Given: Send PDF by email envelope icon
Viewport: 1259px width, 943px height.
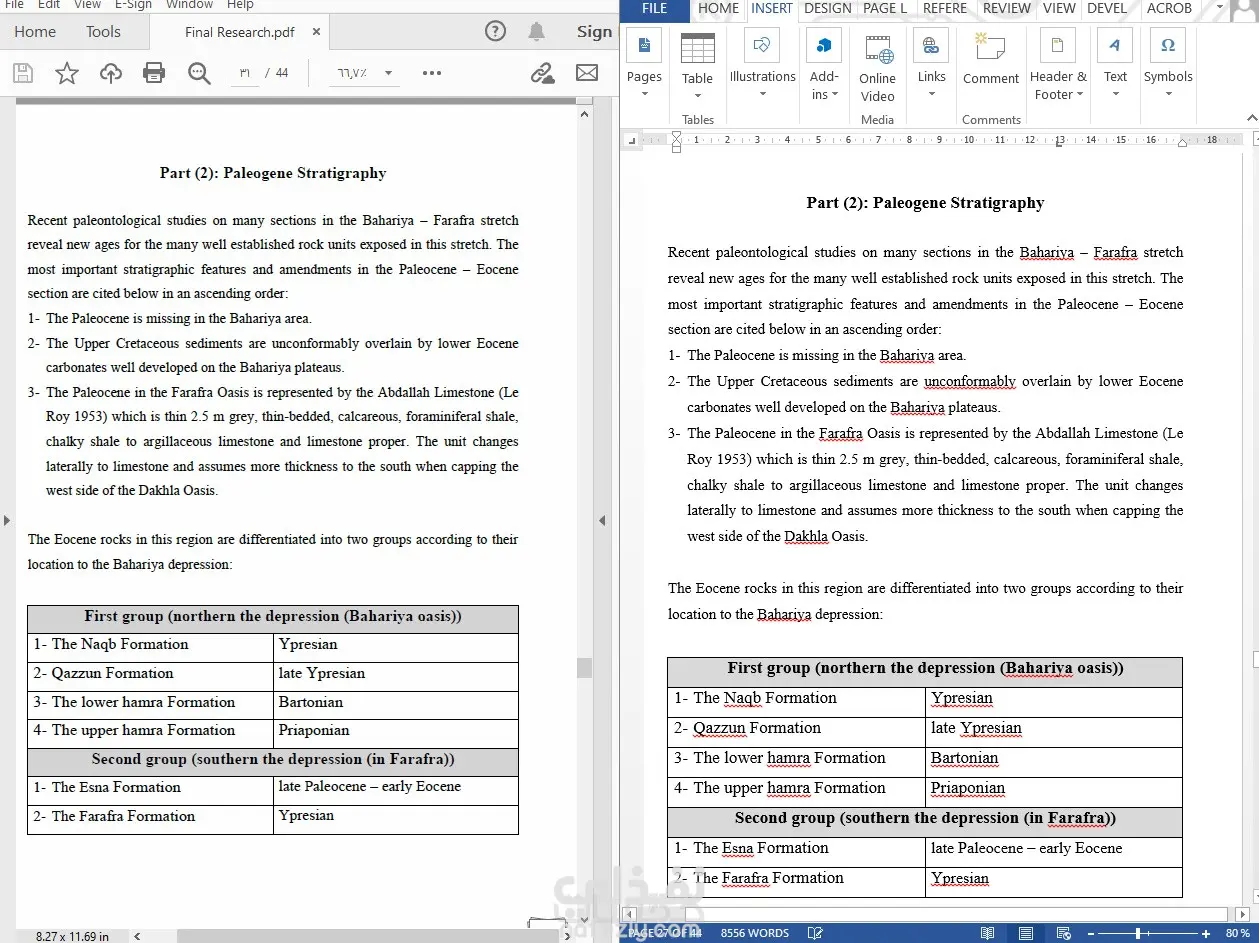Looking at the screenshot, I should (x=587, y=73).
